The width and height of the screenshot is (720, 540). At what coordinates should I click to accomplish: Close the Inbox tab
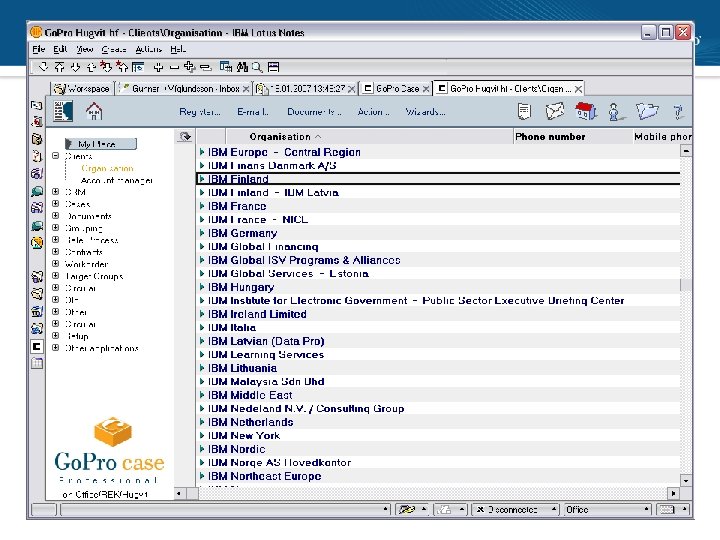[246, 89]
